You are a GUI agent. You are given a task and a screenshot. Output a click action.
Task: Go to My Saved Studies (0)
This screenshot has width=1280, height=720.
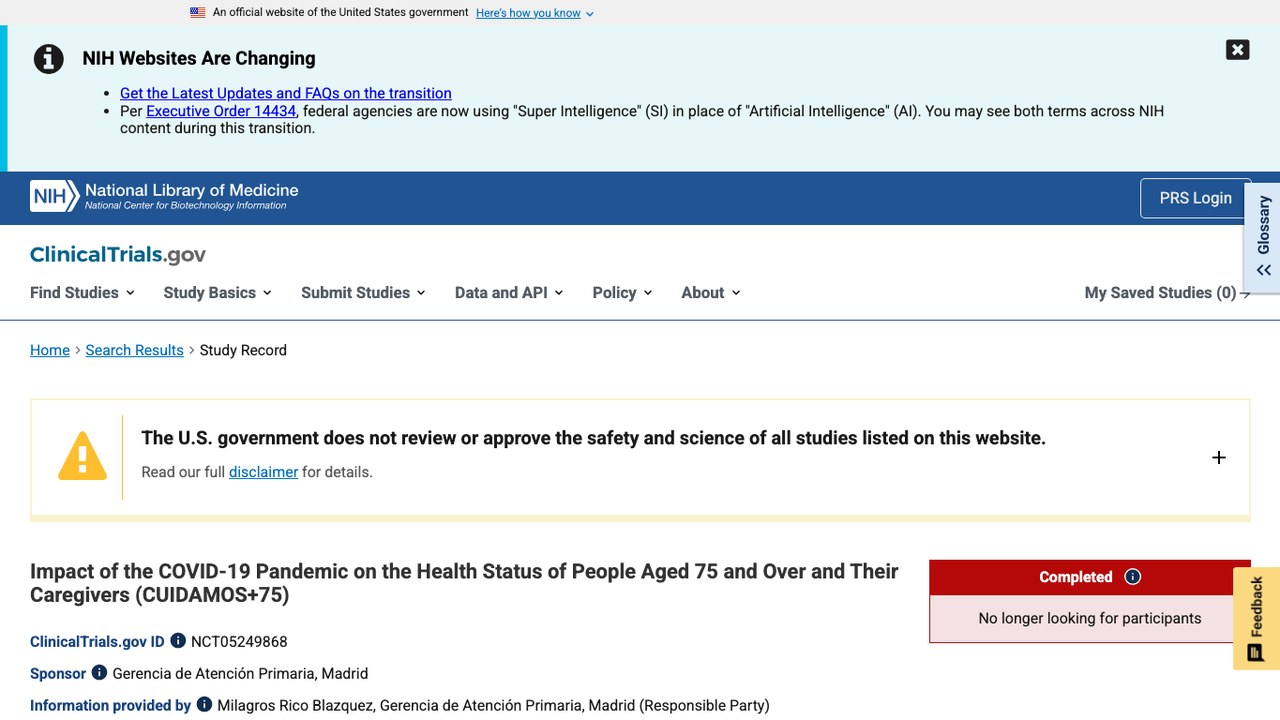[x=1167, y=293]
